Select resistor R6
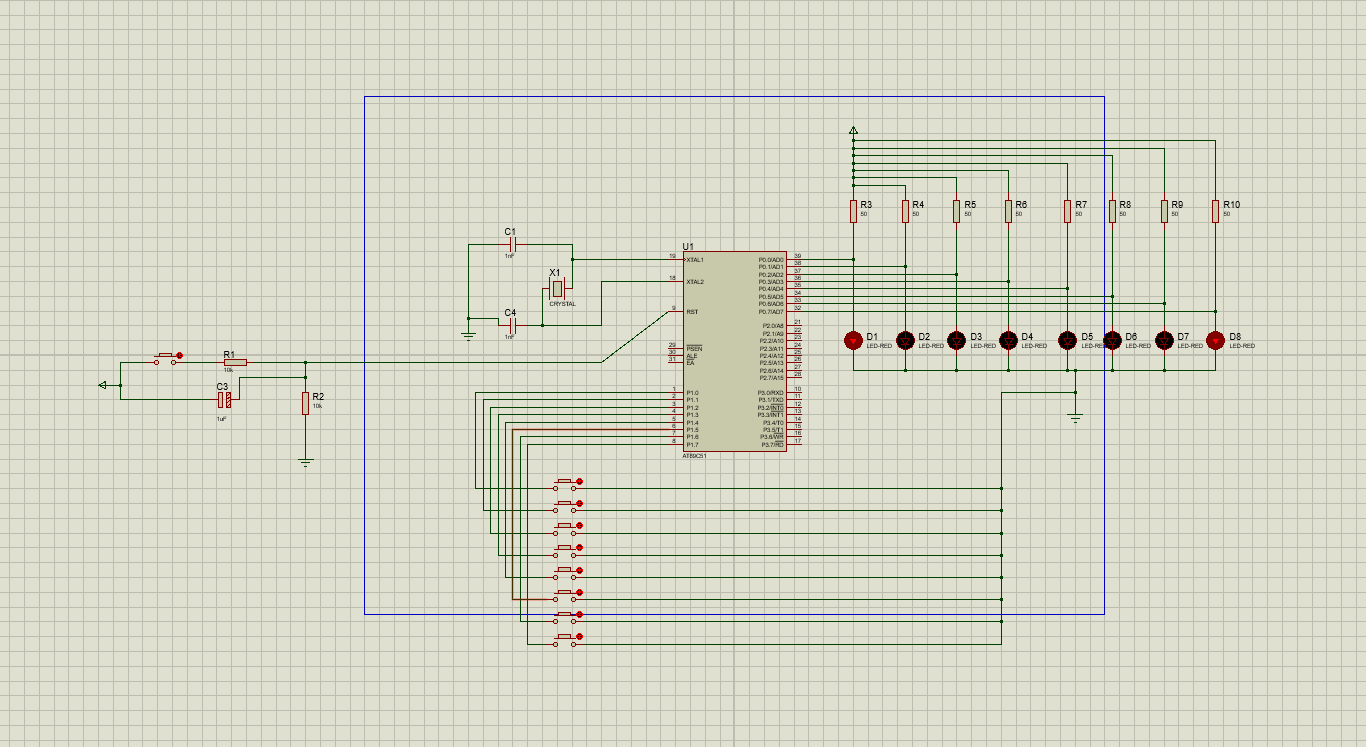This screenshot has height=747, width=1366. [x=1008, y=211]
